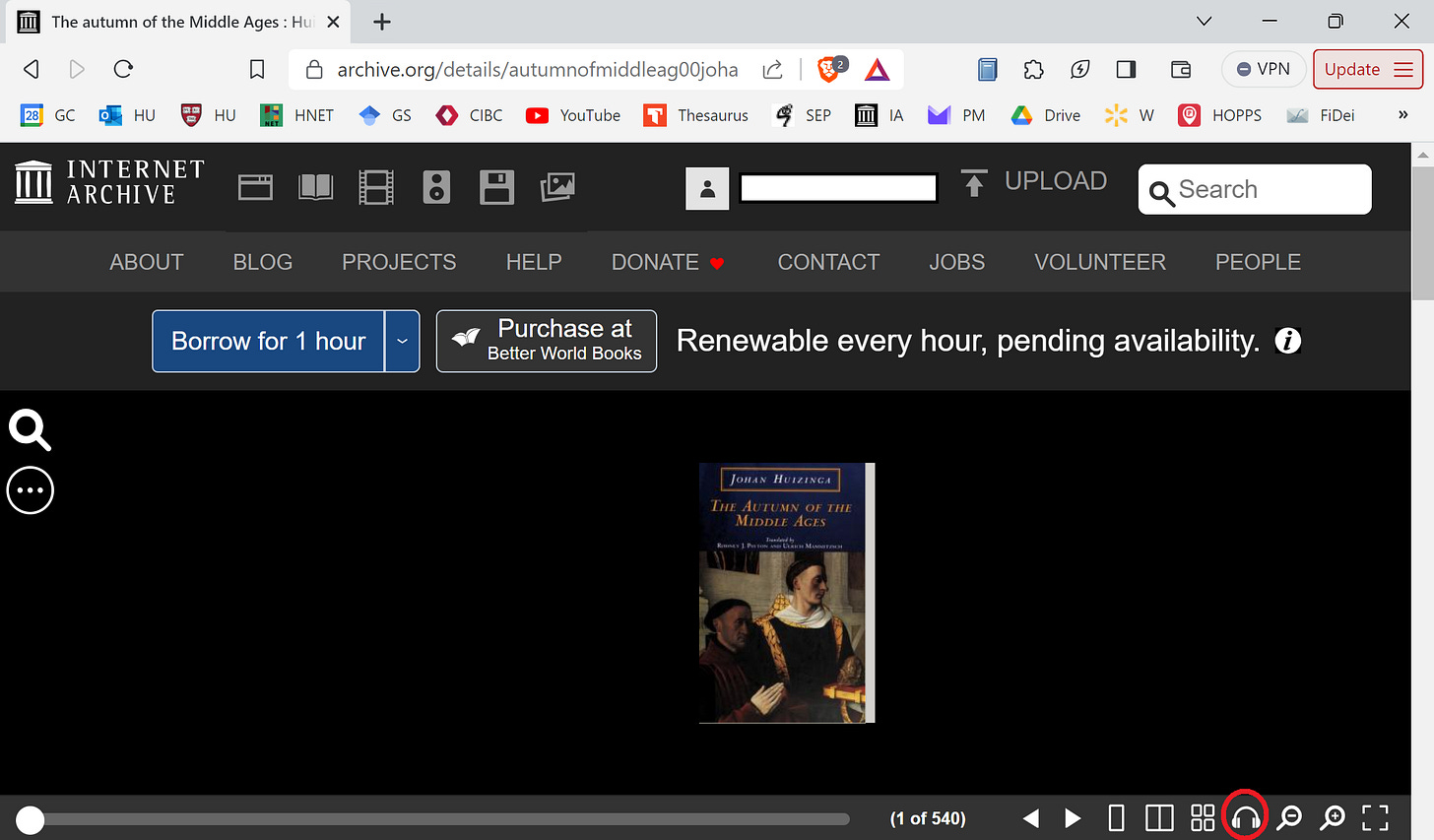Open the Brave Wallet icon
The width and height of the screenshot is (1434, 840).
pos(1181,69)
